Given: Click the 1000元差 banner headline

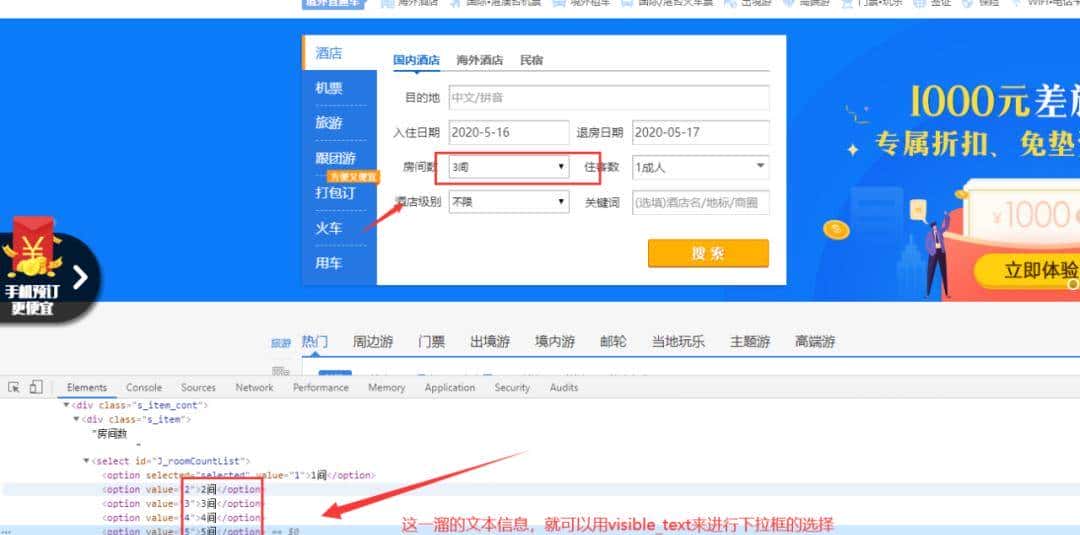Looking at the screenshot, I should click(x=994, y=102).
